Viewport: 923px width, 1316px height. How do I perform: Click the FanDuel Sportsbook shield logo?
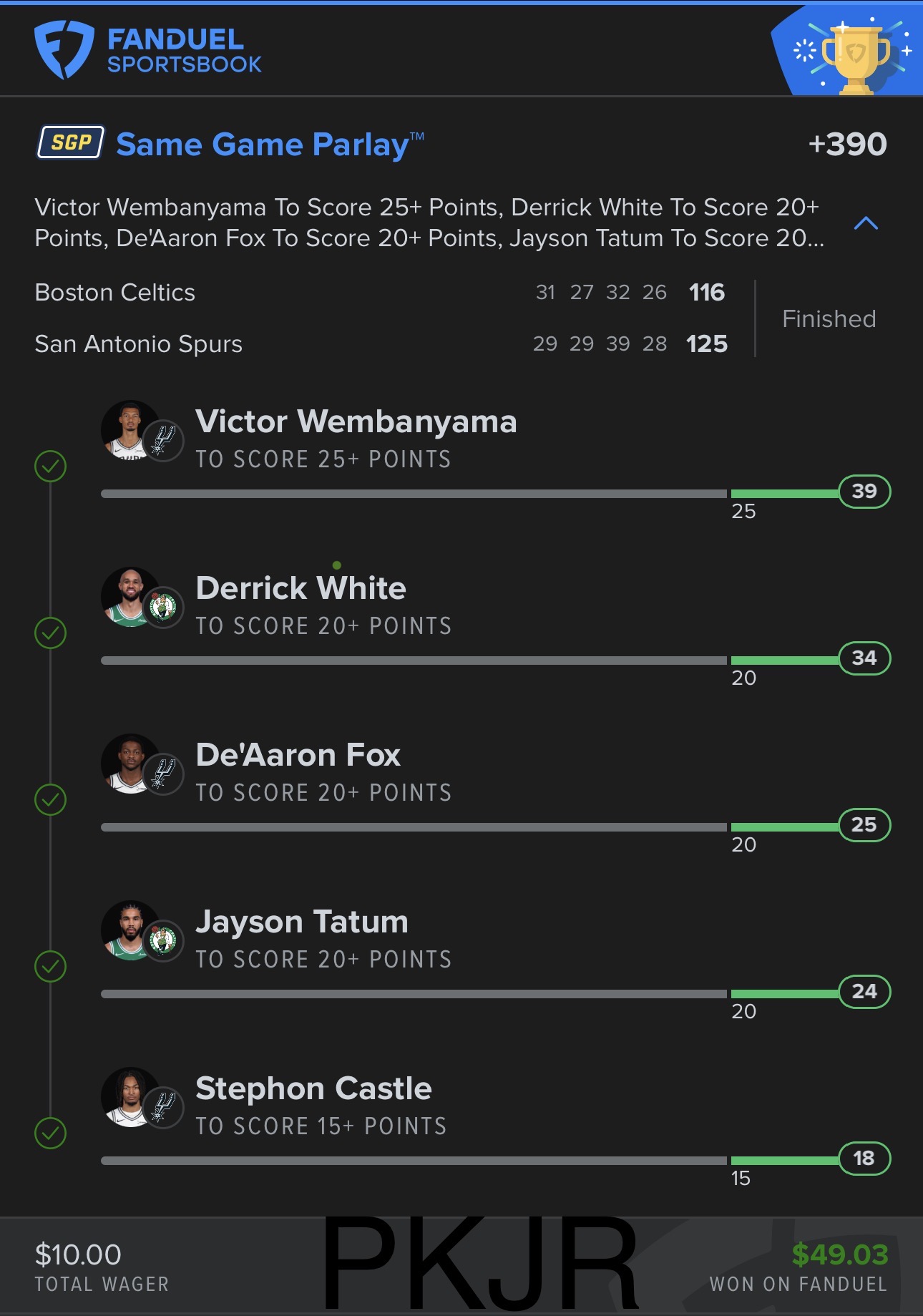point(64,49)
